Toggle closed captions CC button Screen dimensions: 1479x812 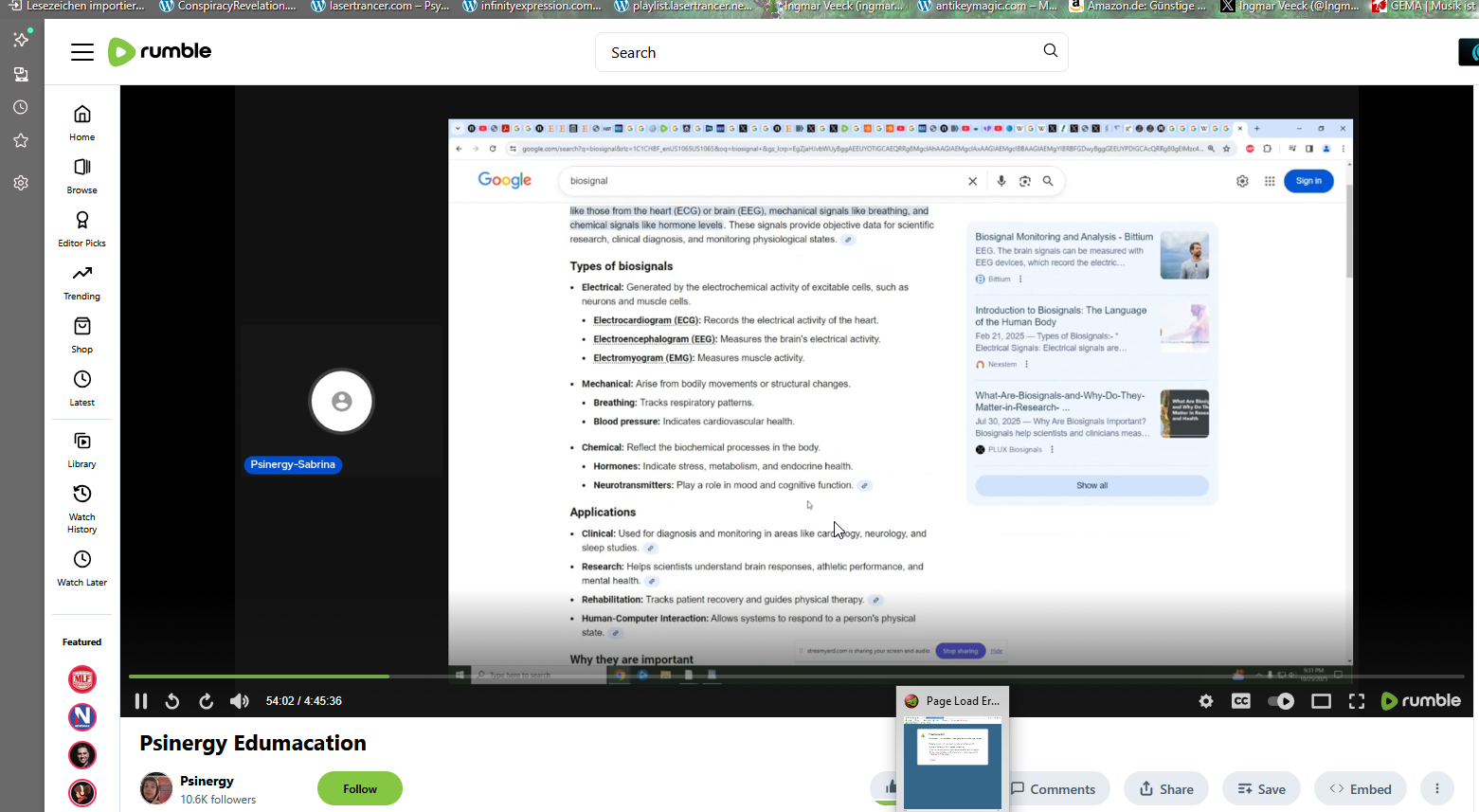tap(1240, 701)
